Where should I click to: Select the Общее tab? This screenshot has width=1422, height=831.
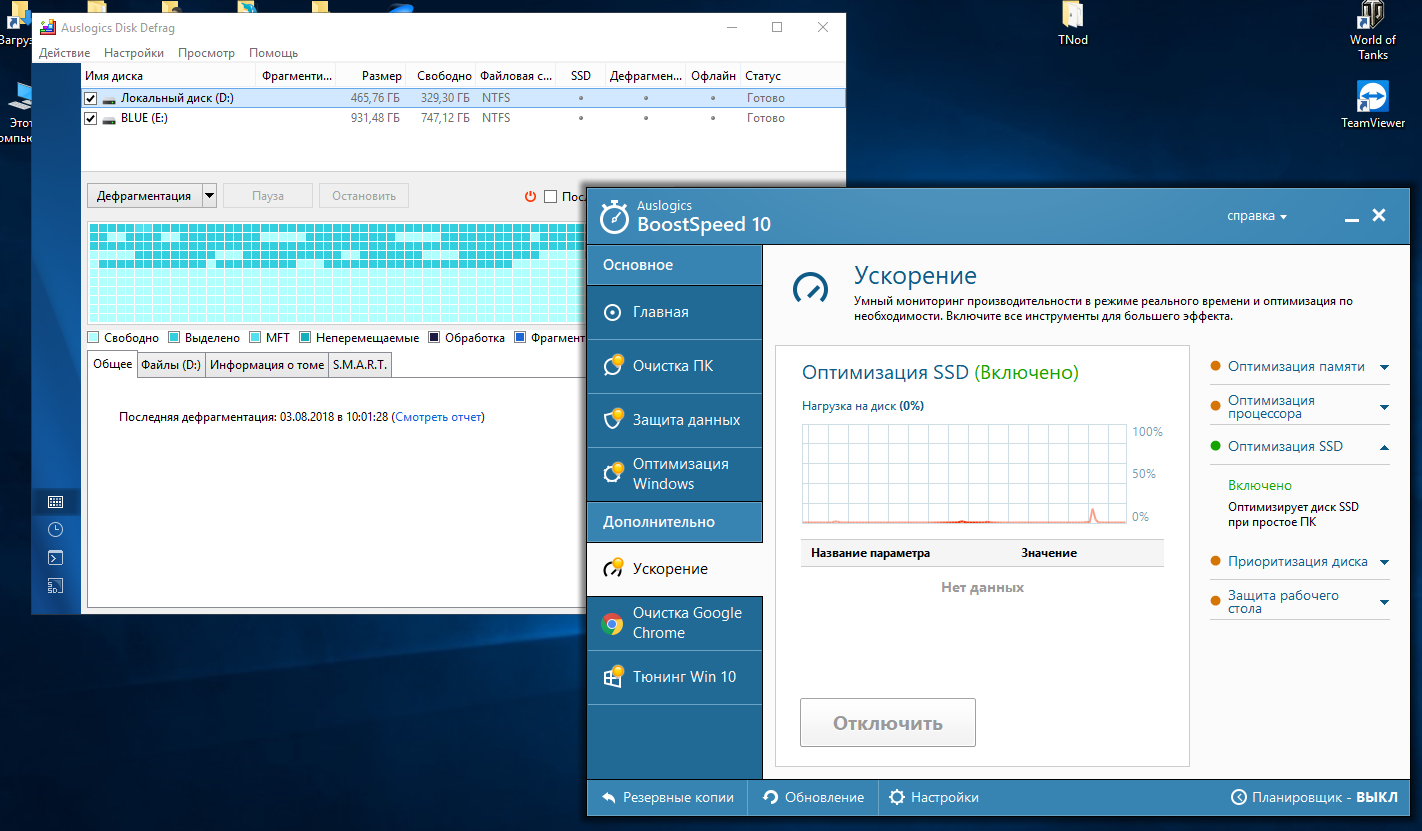(112, 364)
